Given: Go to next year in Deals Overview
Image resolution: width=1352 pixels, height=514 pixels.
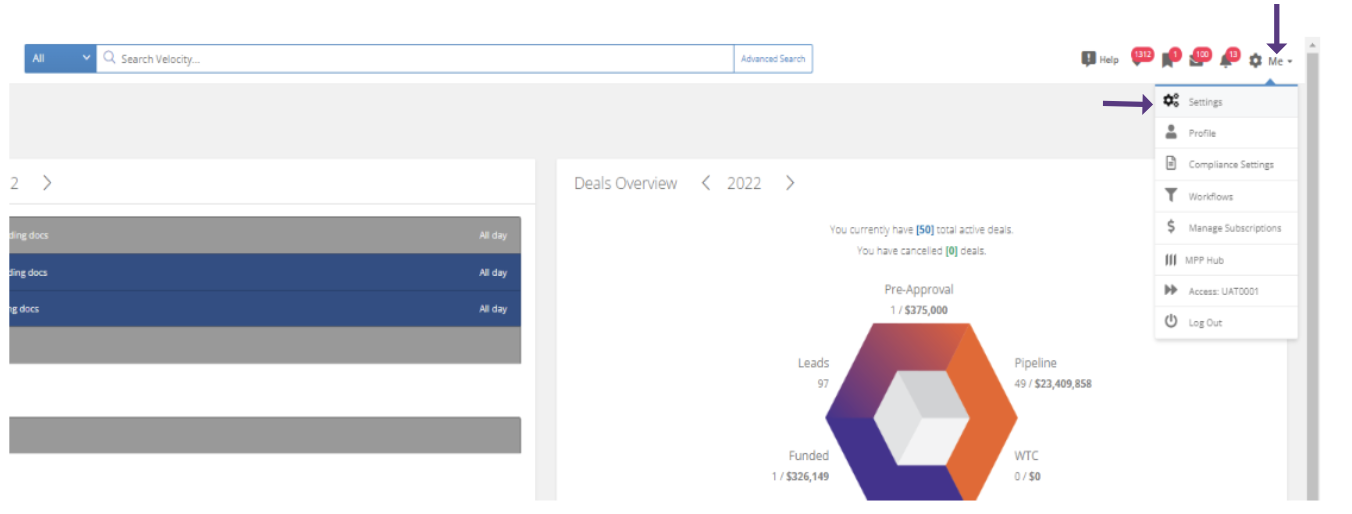Looking at the screenshot, I should point(790,183).
